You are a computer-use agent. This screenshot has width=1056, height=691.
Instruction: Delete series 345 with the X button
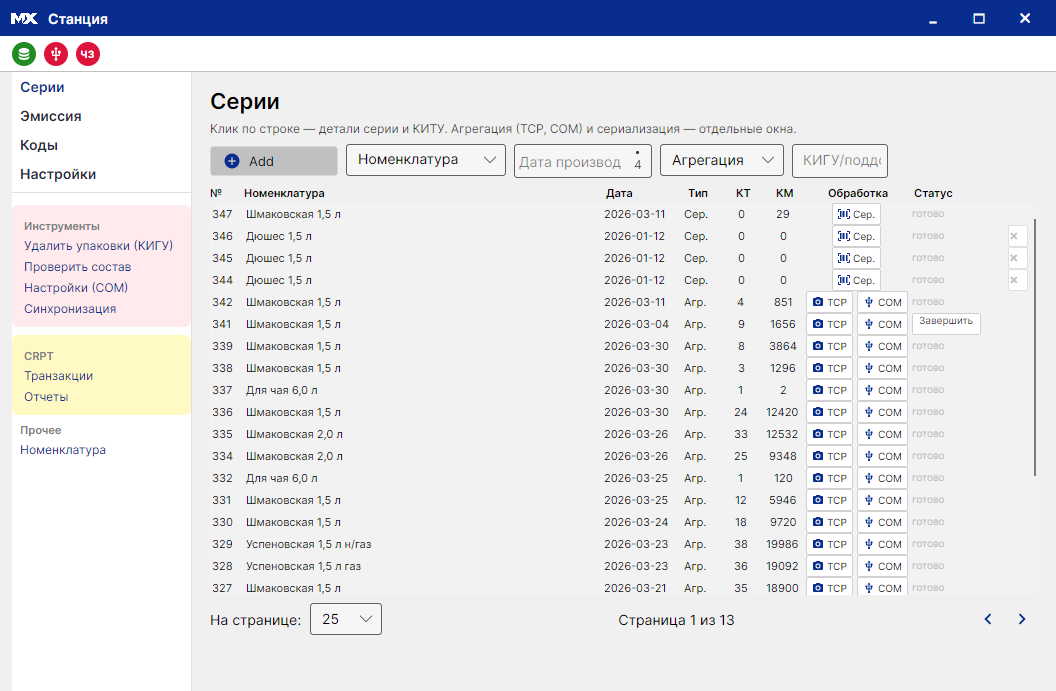tap(1018, 258)
